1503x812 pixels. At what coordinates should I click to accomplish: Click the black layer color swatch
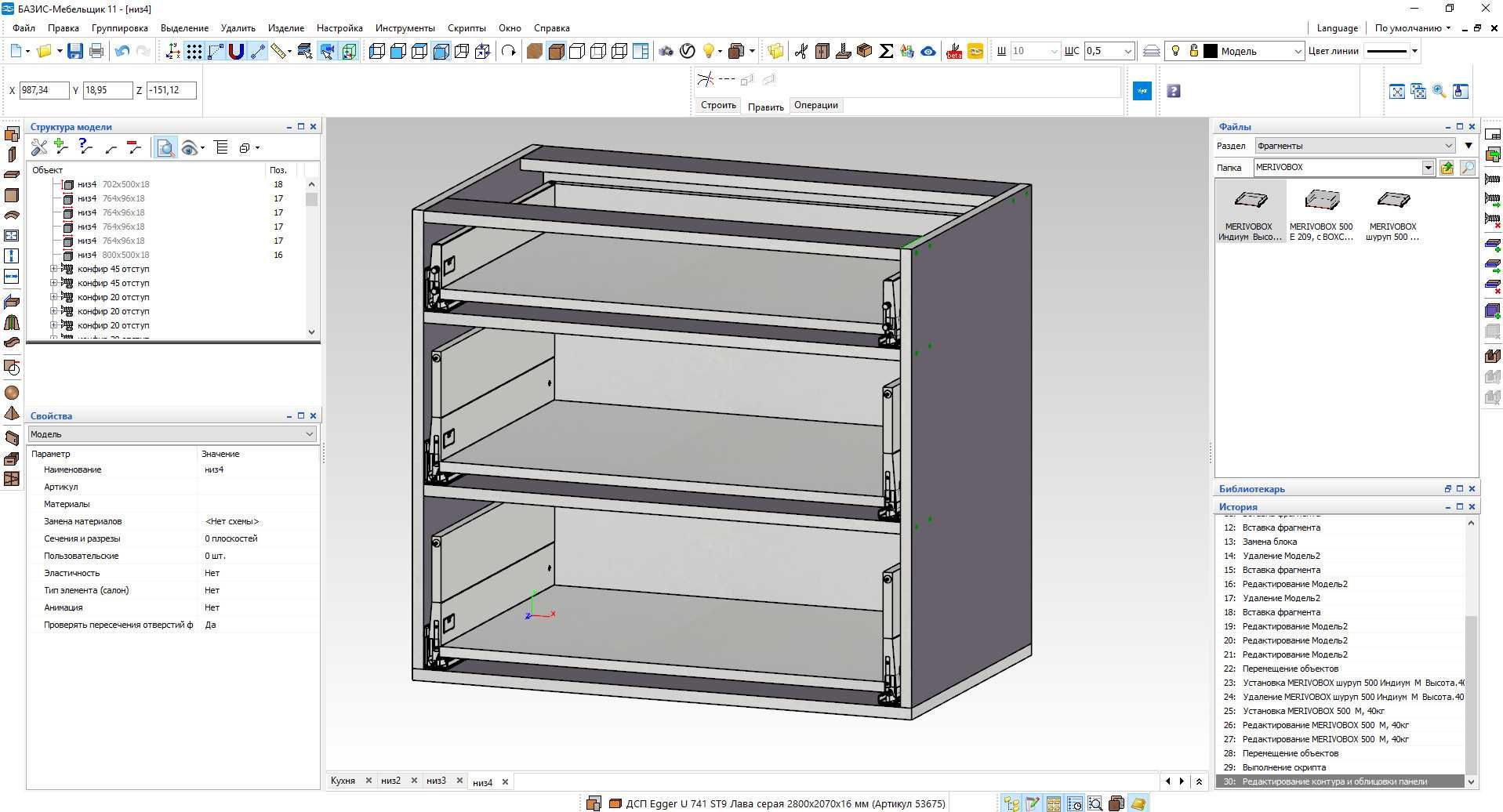point(1211,51)
